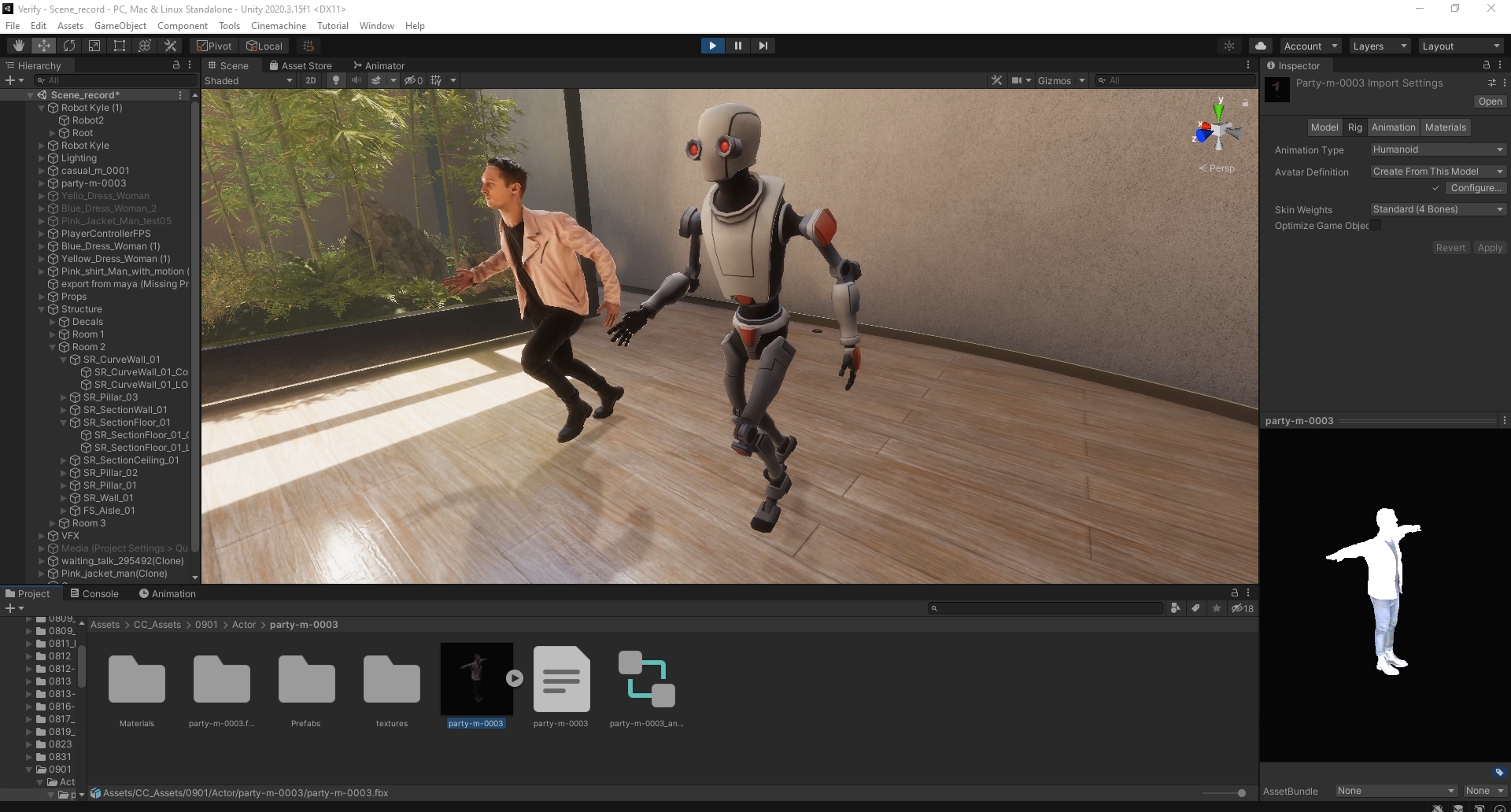Click the Play button
Image resolution: width=1511 pixels, height=812 pixels.
712,46
